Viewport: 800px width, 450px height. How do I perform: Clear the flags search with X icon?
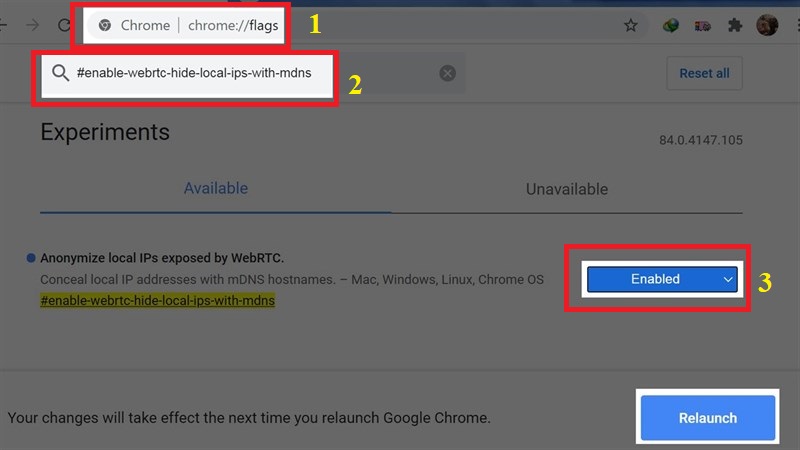pos(447,73)
